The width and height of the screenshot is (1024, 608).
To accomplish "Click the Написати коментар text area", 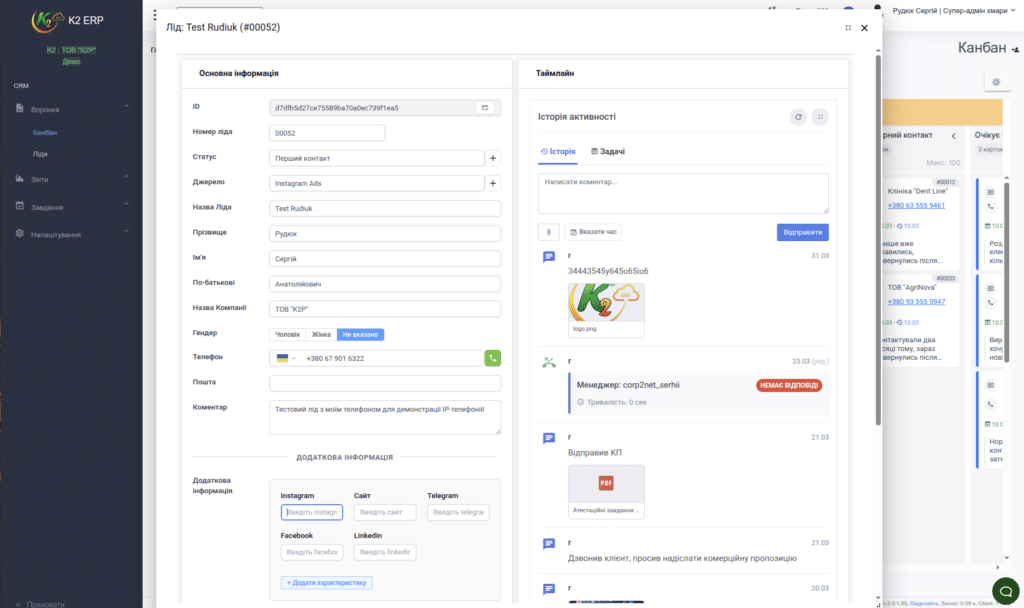I will tap(683, 193).
